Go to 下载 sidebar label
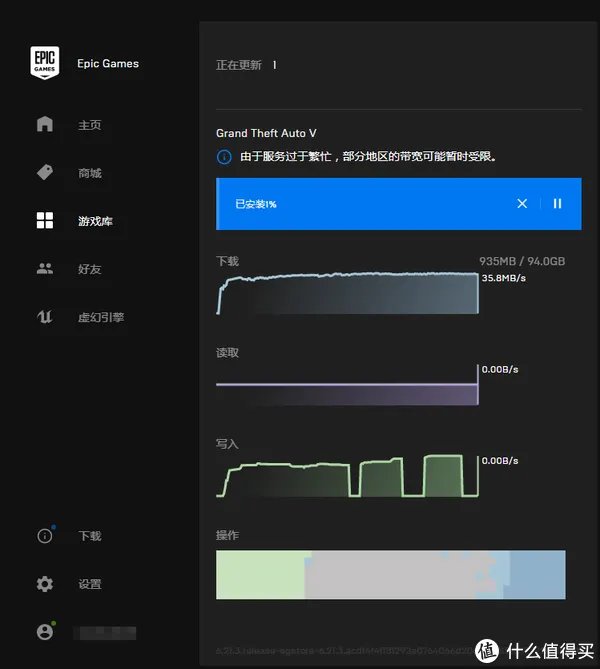Screen dimensions: 600x669 pyautogui.click(x=90, y=536)
